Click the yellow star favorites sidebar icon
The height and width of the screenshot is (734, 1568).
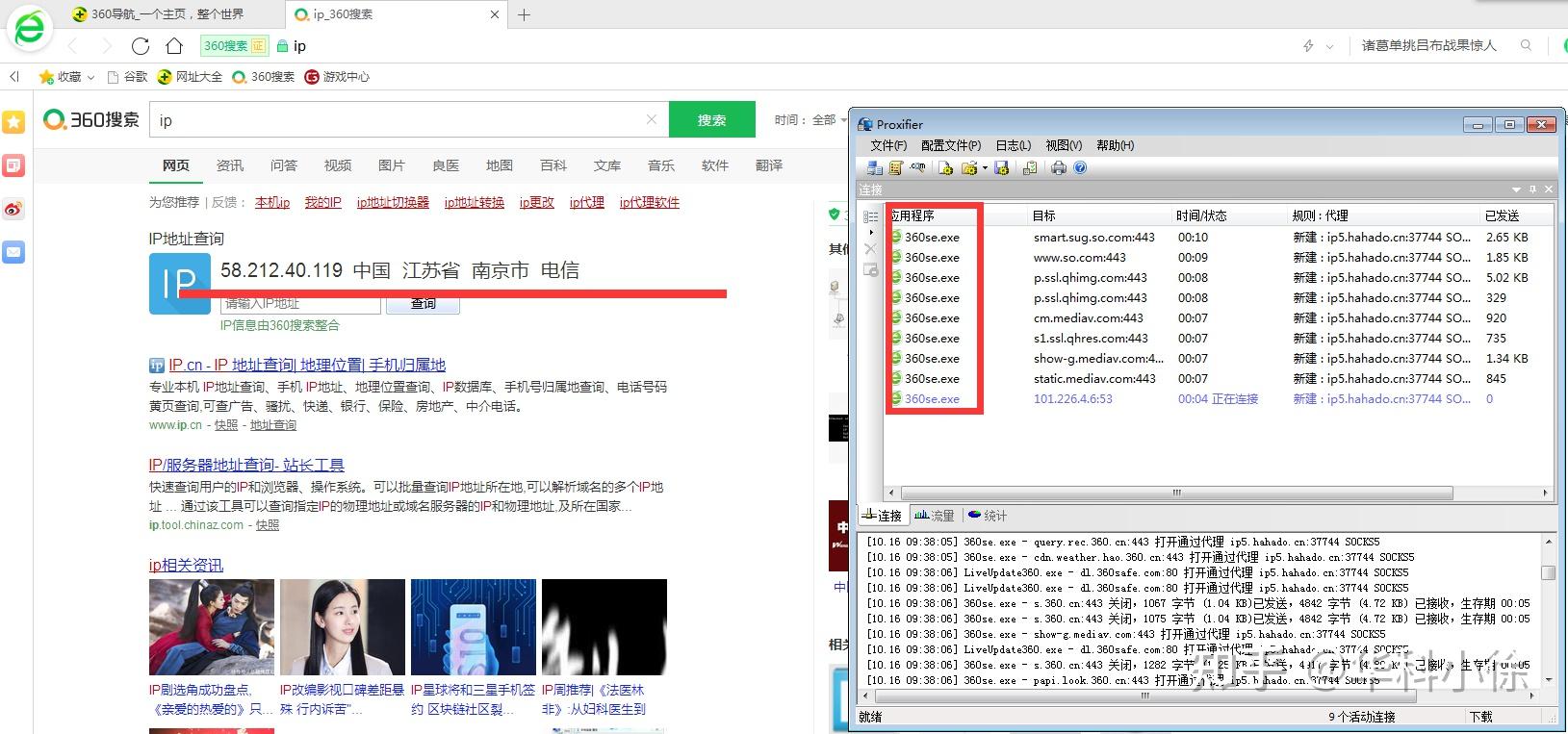pyautogui.click(x=13, y=122)
